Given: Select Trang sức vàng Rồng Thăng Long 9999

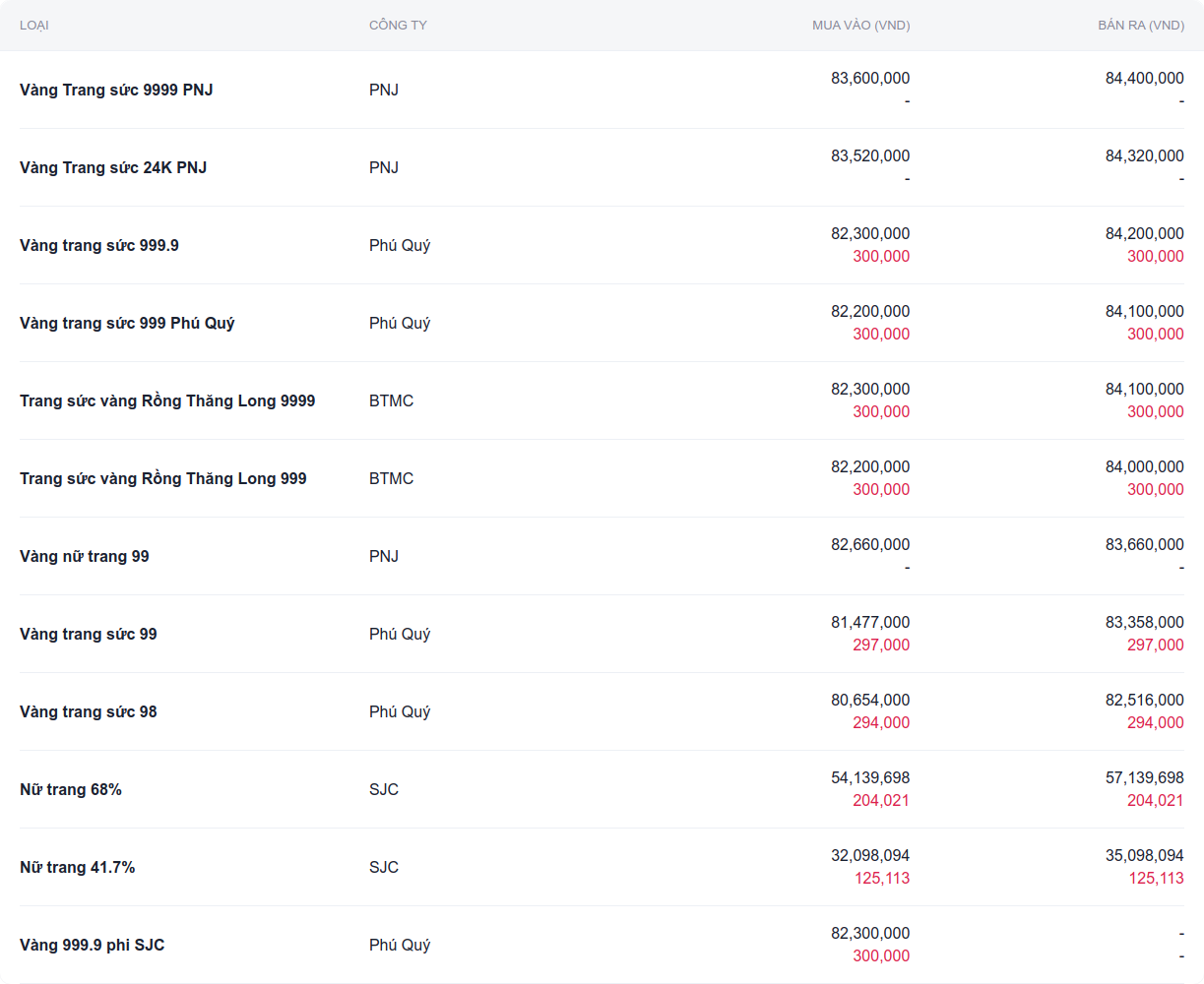Looking at the screenshot, I should tap(167, 400).
